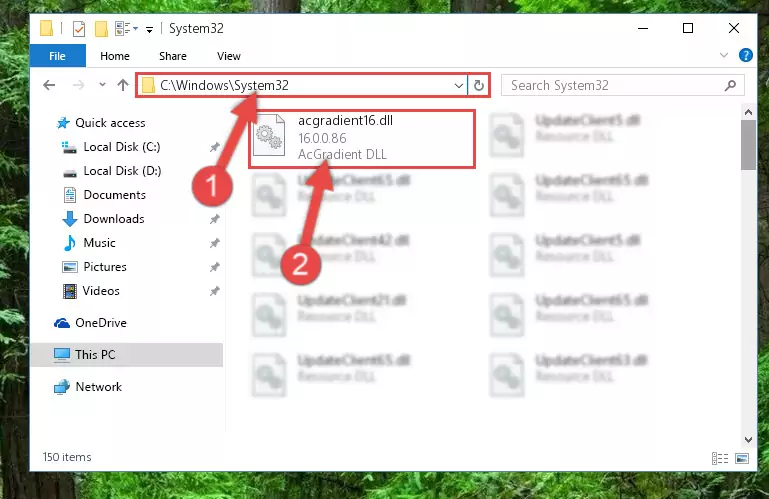This screenshot has width=769, height=499.
Task: Switch to the View ribbon tab
Action: pos(229,56)
